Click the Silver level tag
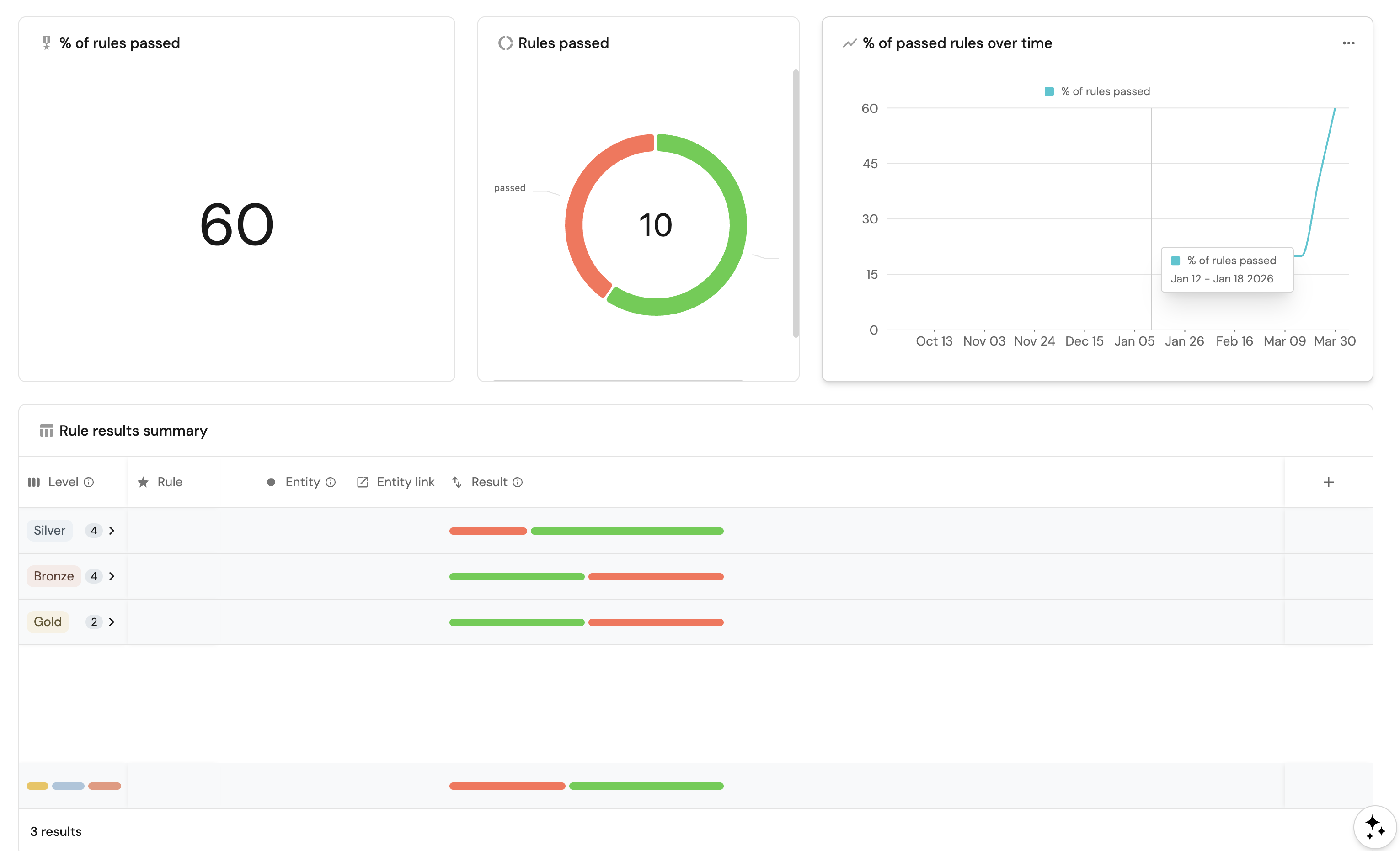 click(x=49, y=531)
